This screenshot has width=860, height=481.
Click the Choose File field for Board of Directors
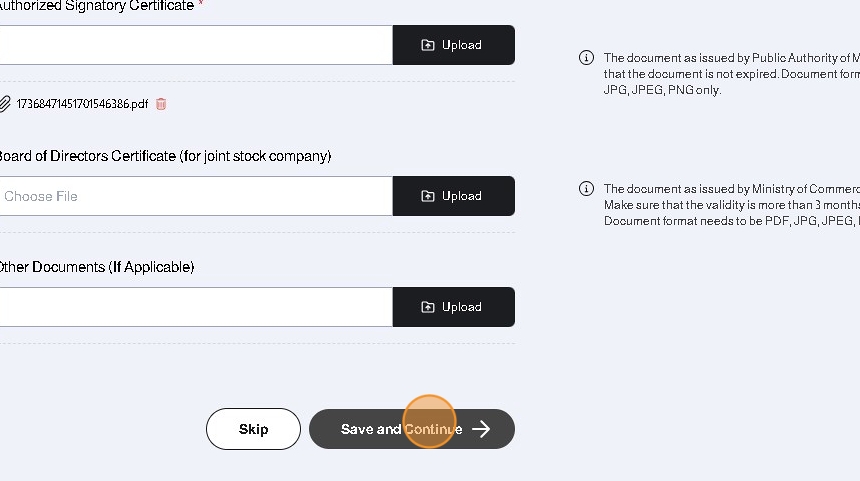point(195,196)
